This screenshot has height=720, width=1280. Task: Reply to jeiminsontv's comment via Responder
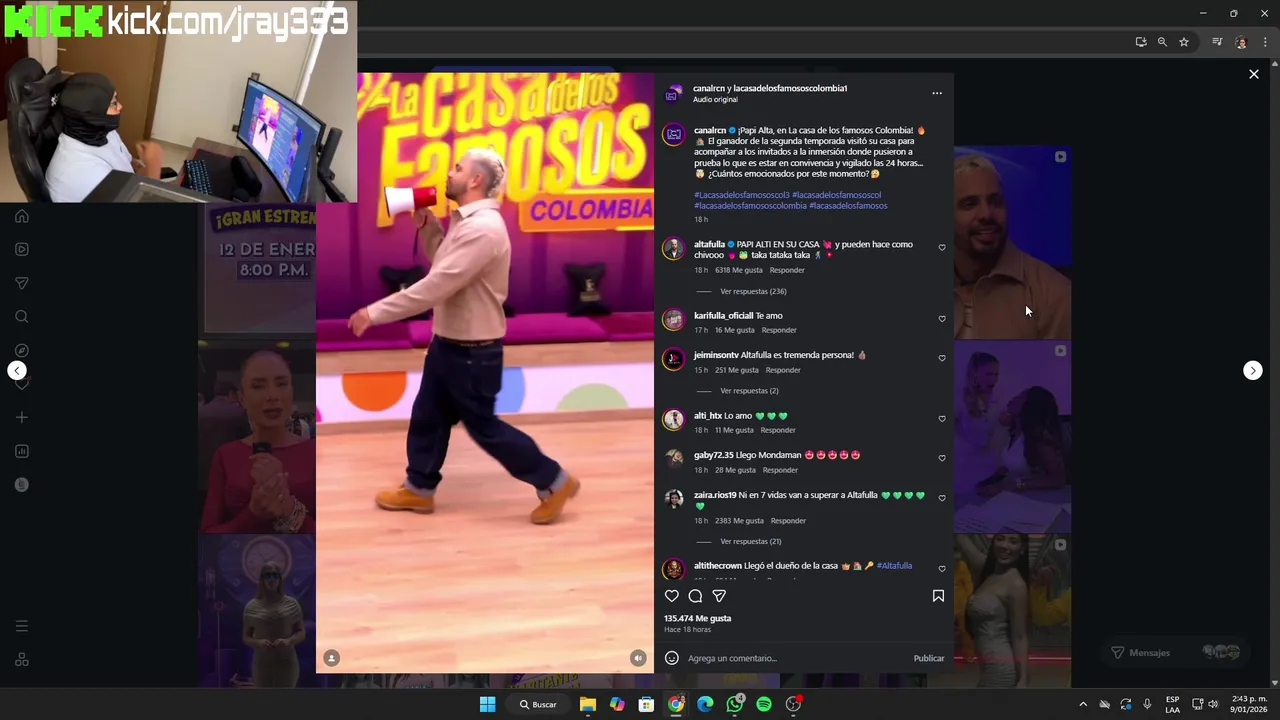pos(783,370)
